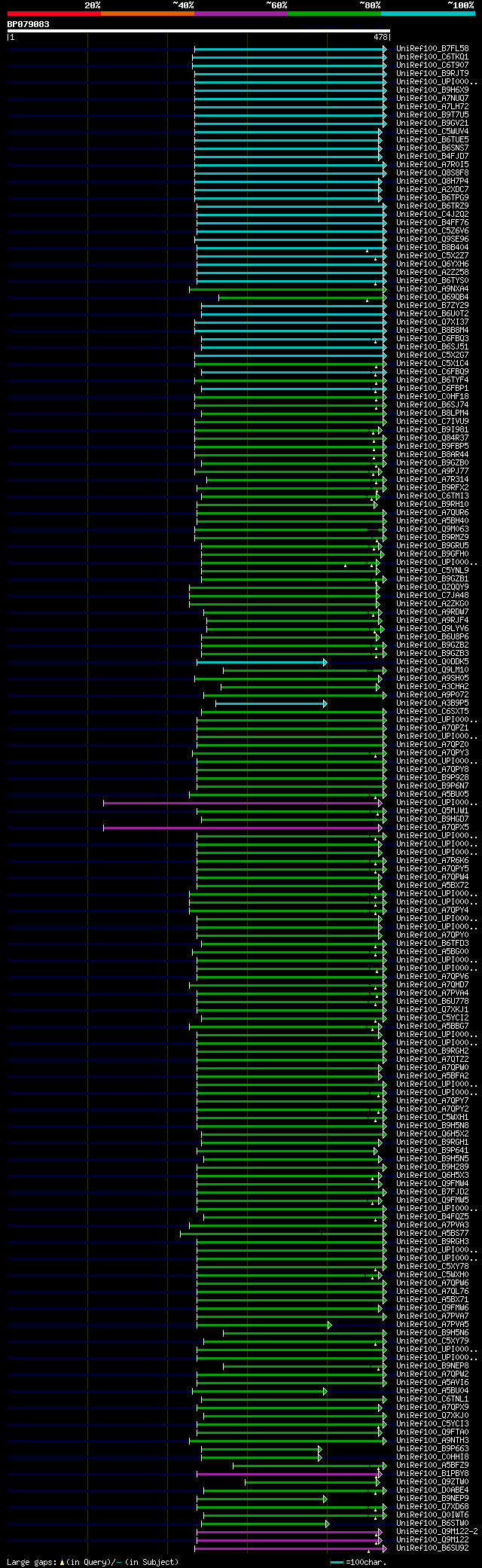This screenshot has height=1568, width=482.
Task: Open hit UniRef100_A5BBG7
Action: [x=432, y=1026]
